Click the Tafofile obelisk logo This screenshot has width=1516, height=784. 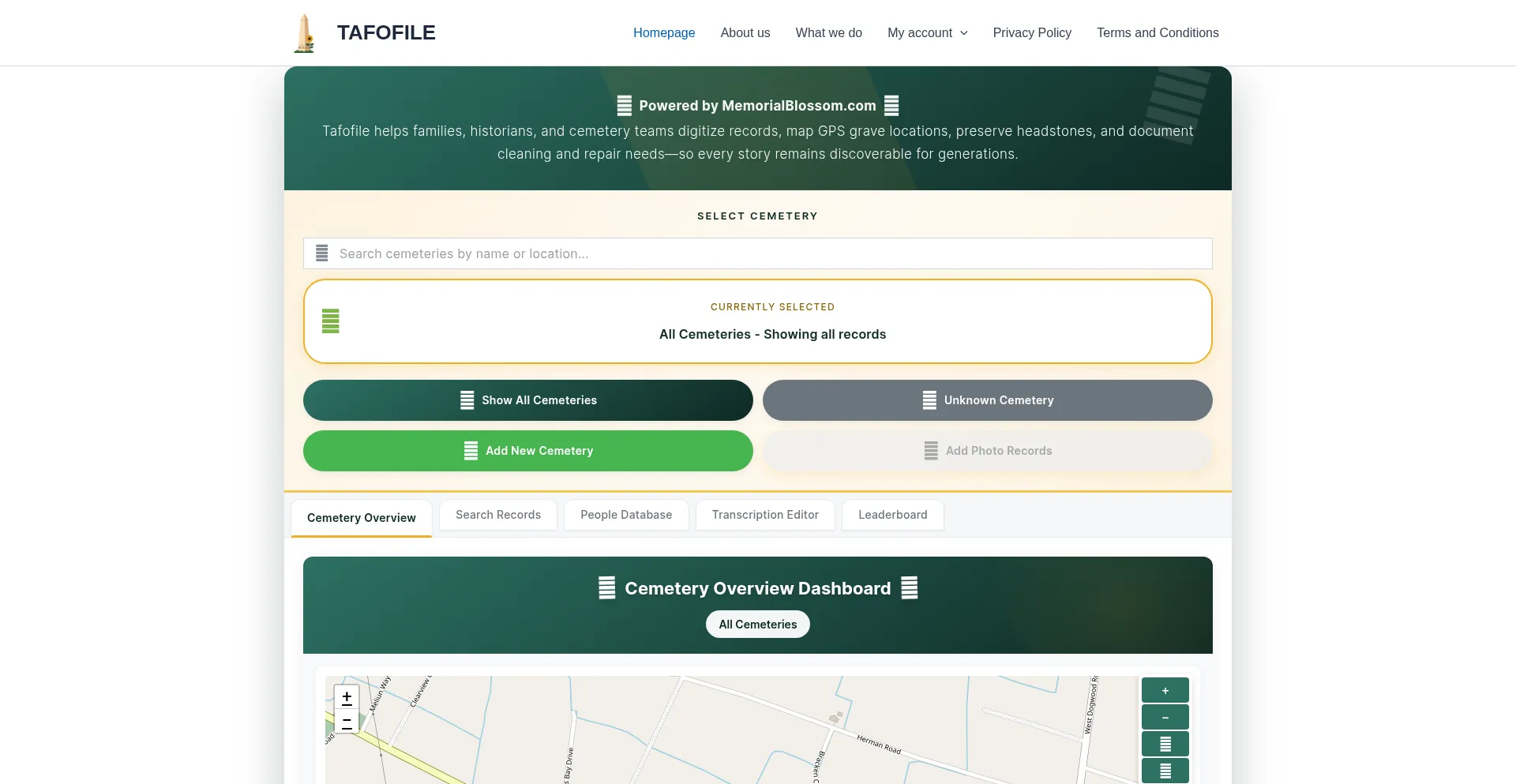304,33
